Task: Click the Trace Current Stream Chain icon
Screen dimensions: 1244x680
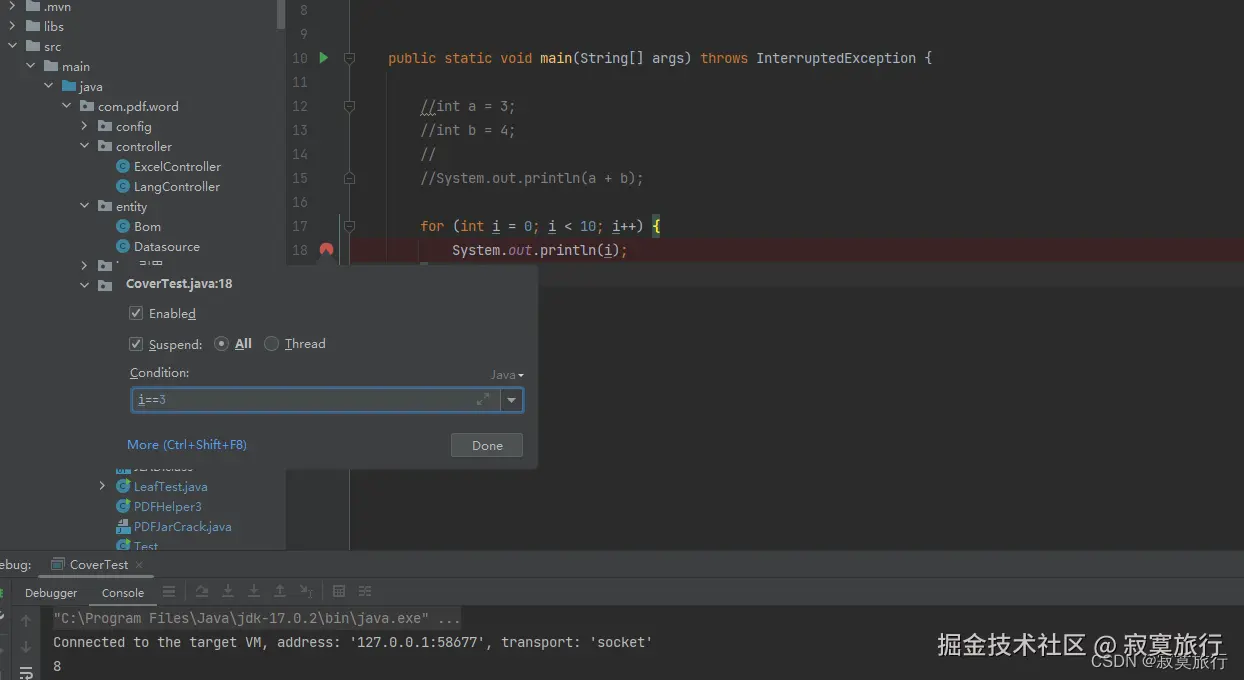Action: pyautogui.click(x=365, y=591)
